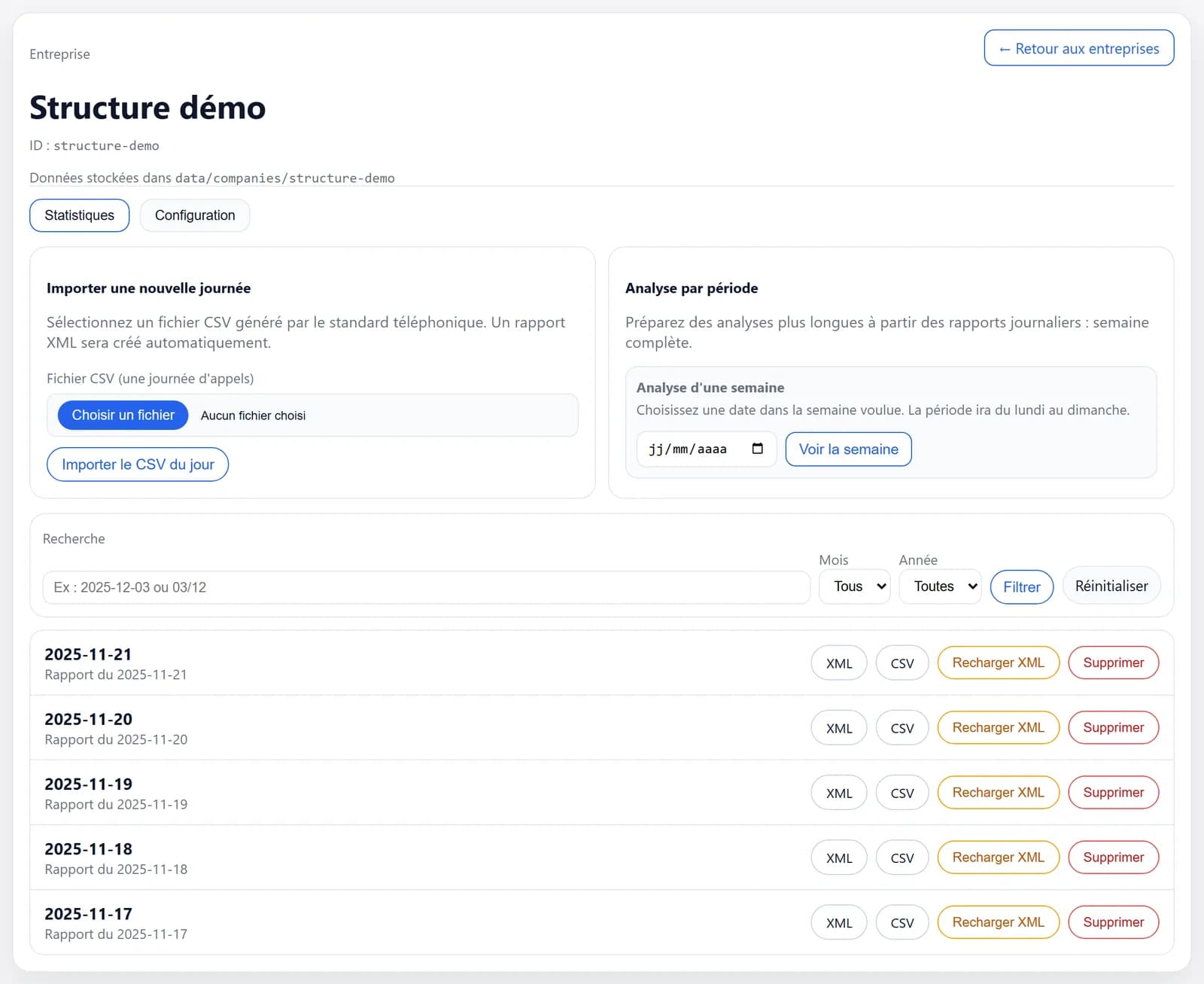Reset filters with Réinitialiser button
Image resolution: width=1204 pixels, height=984 pixels.
tap(1111, 586)
